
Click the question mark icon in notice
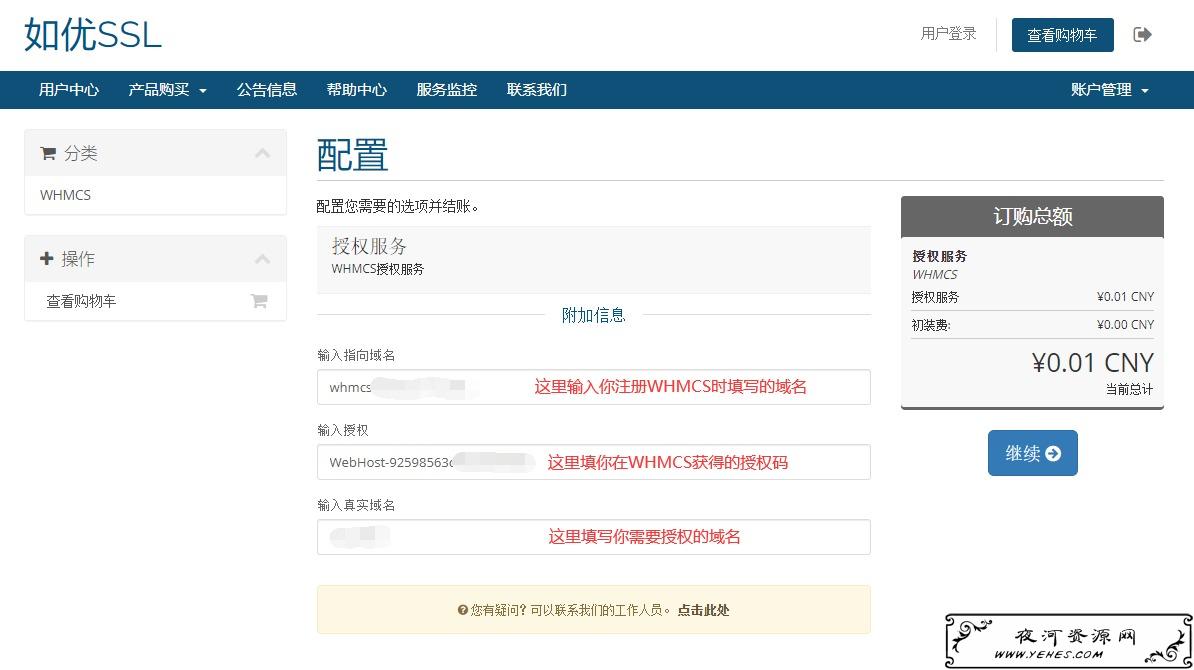462,610
